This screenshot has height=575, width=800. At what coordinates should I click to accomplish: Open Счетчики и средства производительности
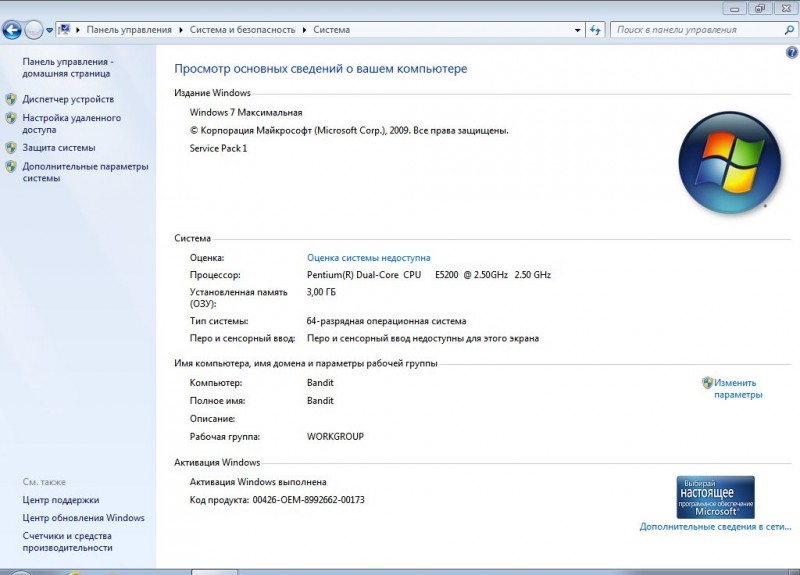67,542
